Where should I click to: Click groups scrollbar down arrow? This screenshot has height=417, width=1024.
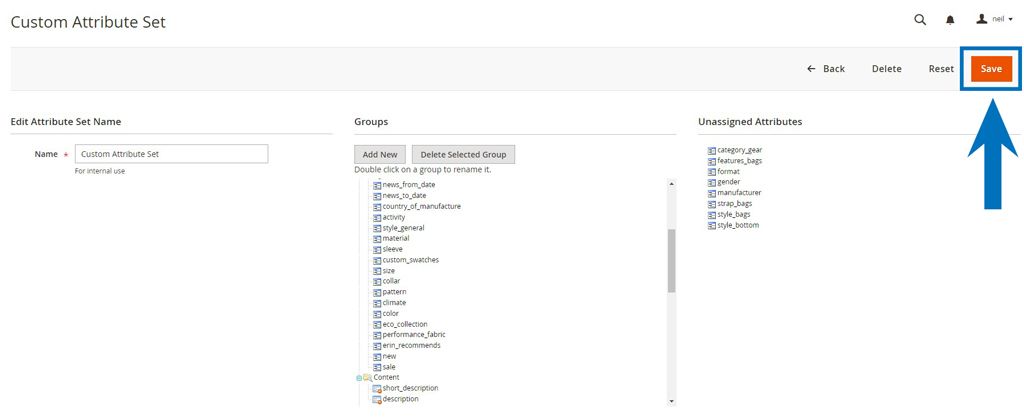tap(671, 401)
